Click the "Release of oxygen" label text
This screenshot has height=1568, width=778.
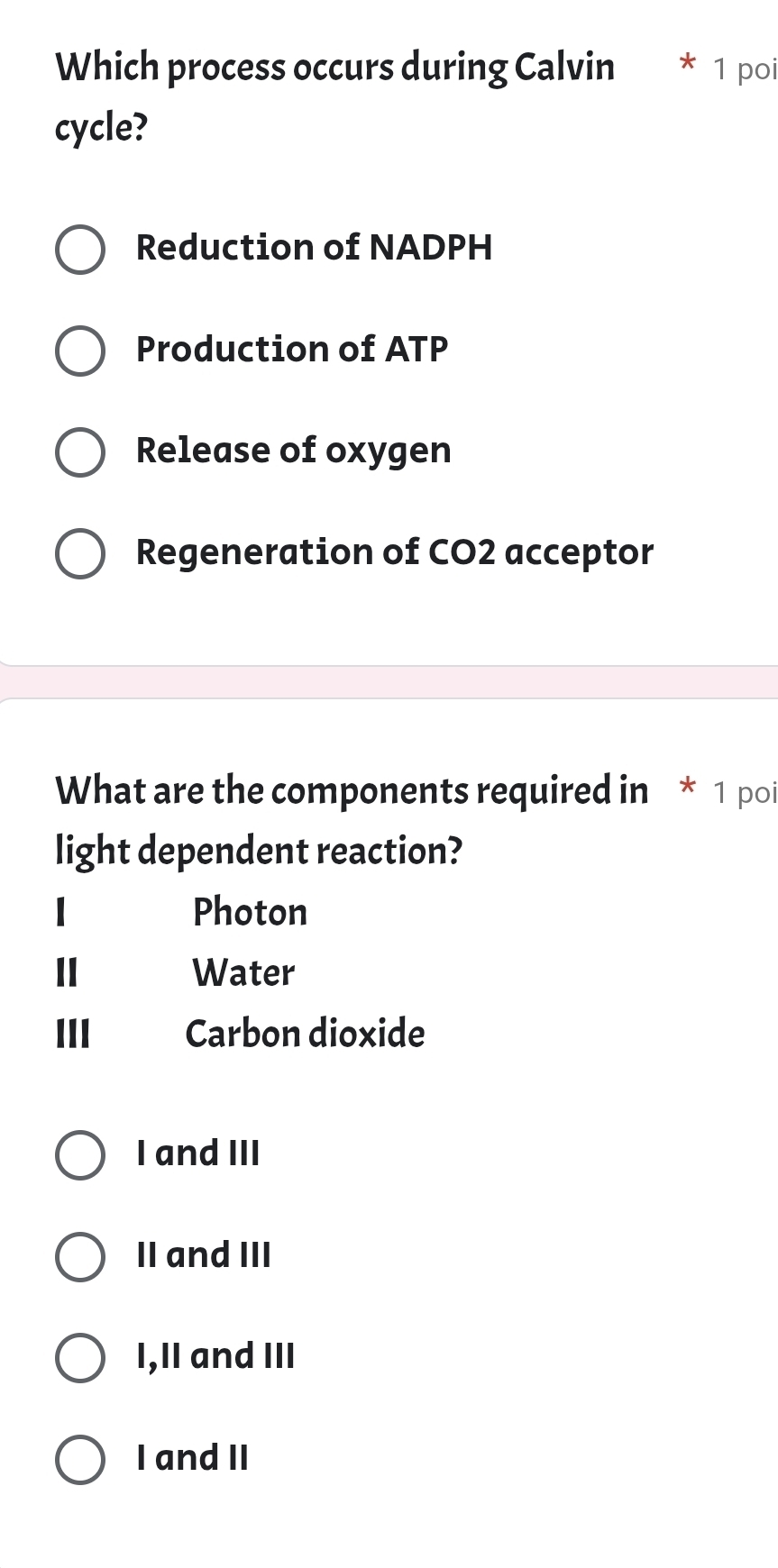(x=293, y=451)
